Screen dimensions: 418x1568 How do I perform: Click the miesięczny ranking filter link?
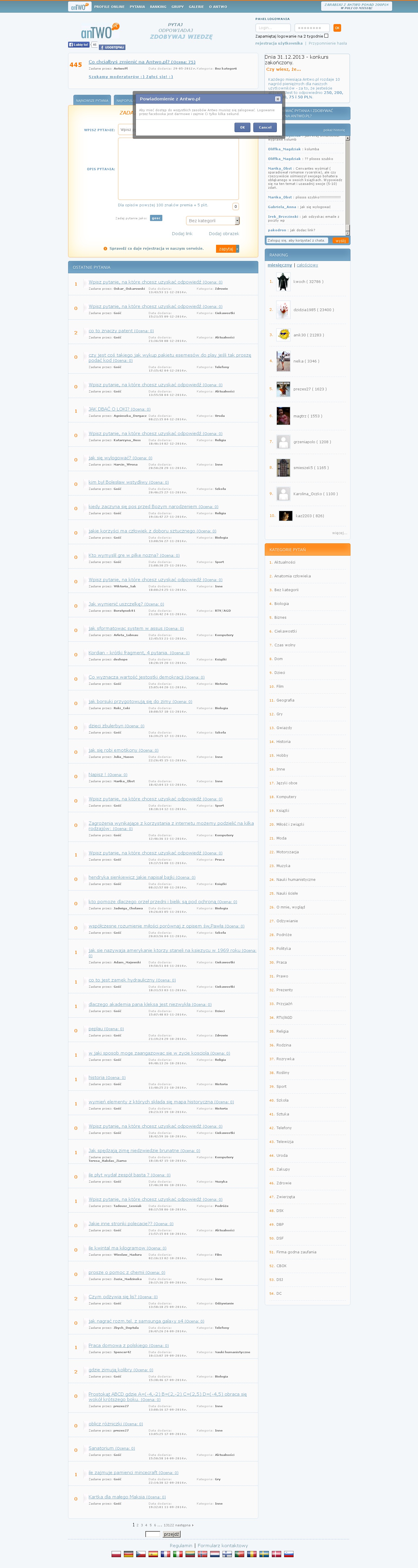click(280, 265)
